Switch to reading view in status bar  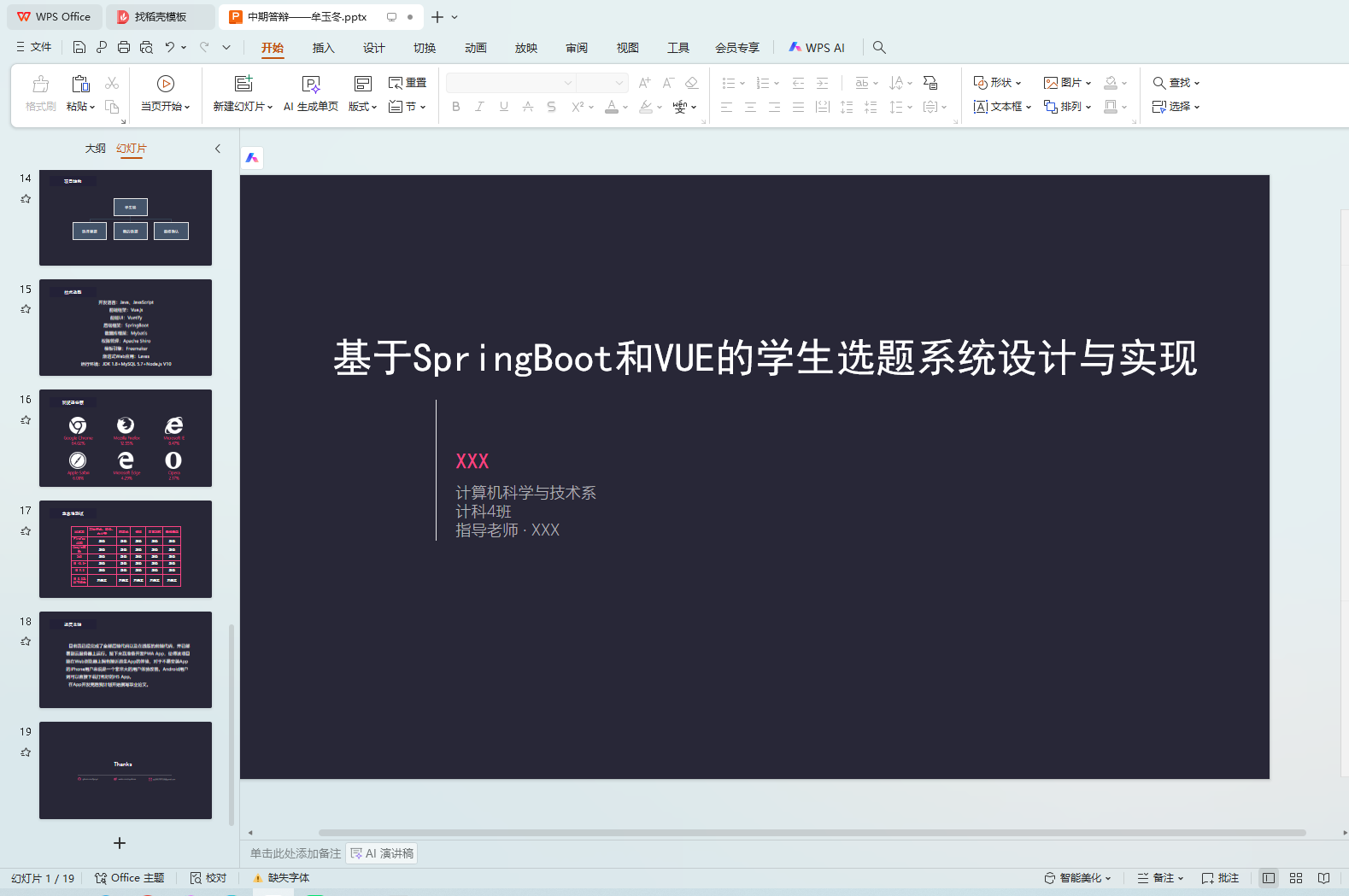point(1323,878)
